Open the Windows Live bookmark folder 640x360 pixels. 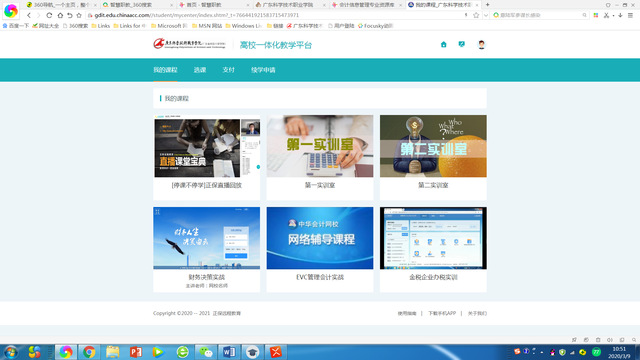(x=244, y=26)
